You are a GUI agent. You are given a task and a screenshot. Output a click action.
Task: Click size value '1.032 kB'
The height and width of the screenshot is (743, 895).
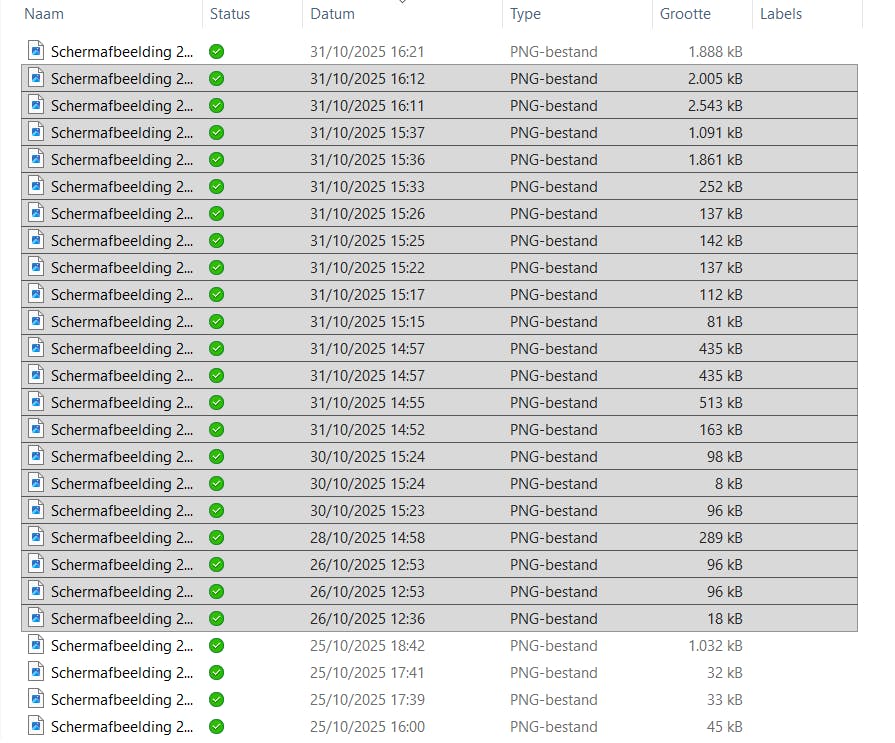tap(715, 645)
